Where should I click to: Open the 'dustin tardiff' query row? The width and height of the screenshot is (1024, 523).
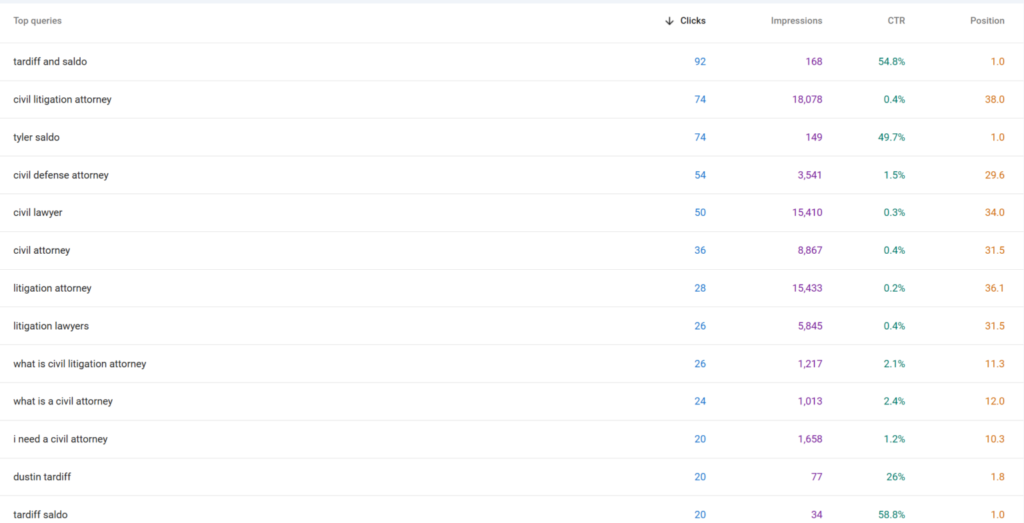tap(512, 477)
